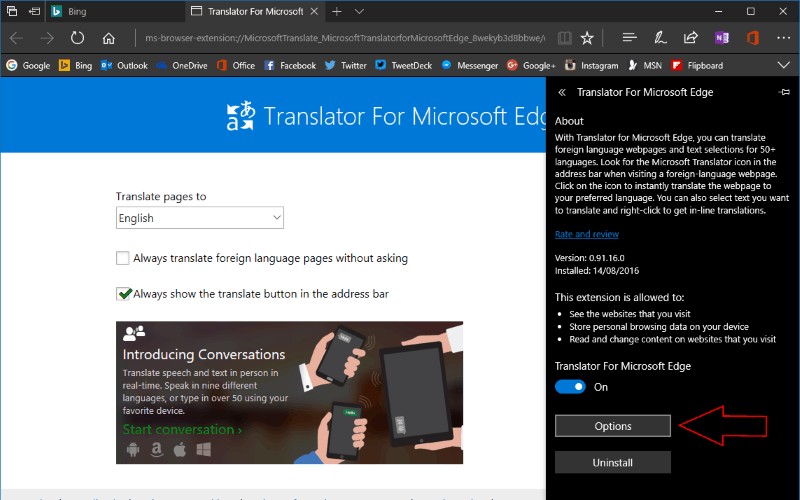The height and width of the screenshot is (500, 800).
Task: Go back with the browser back arrow
Action: (x=16, y=38)
